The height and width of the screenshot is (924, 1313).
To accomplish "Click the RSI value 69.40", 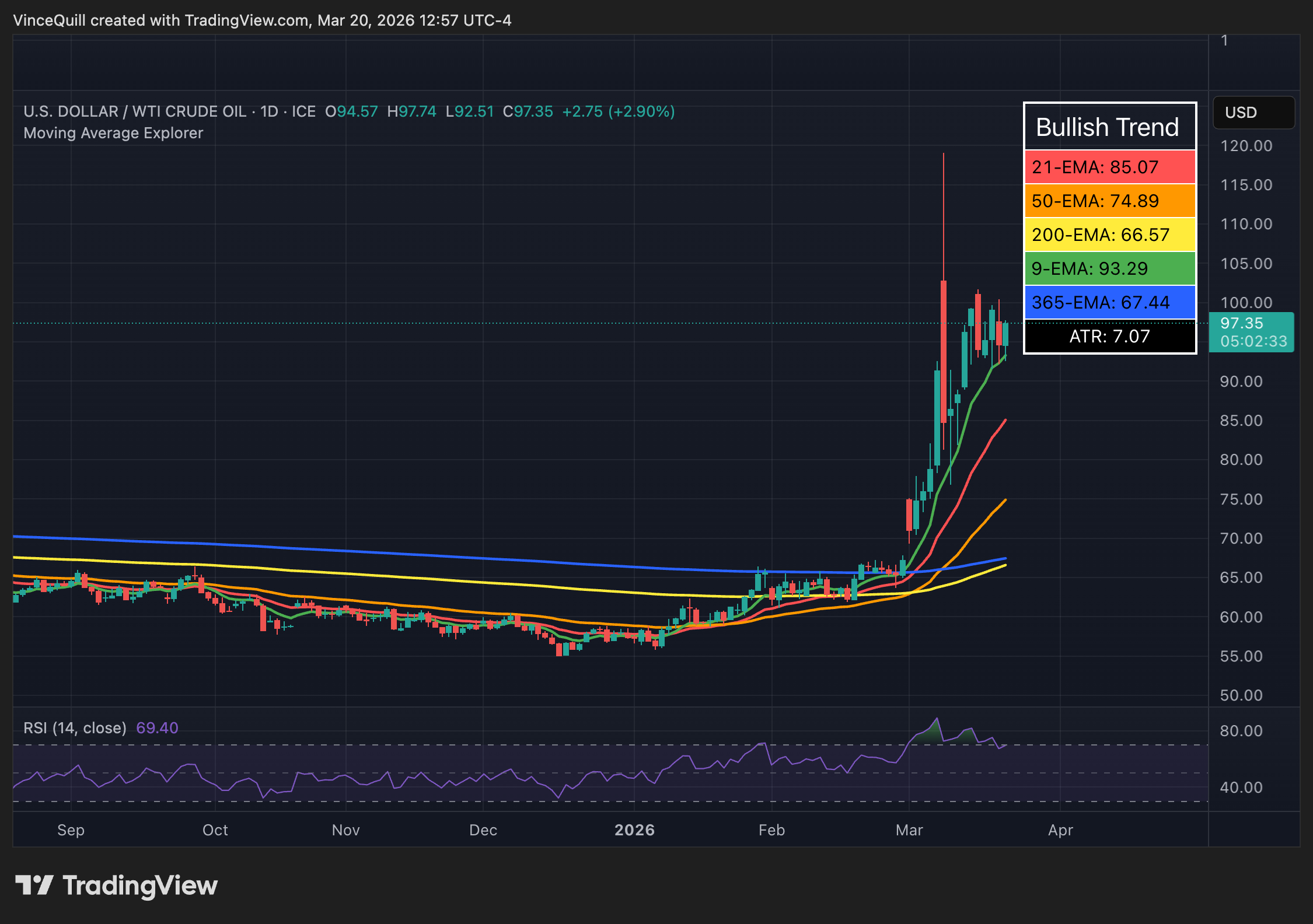I will click(157, 727).
